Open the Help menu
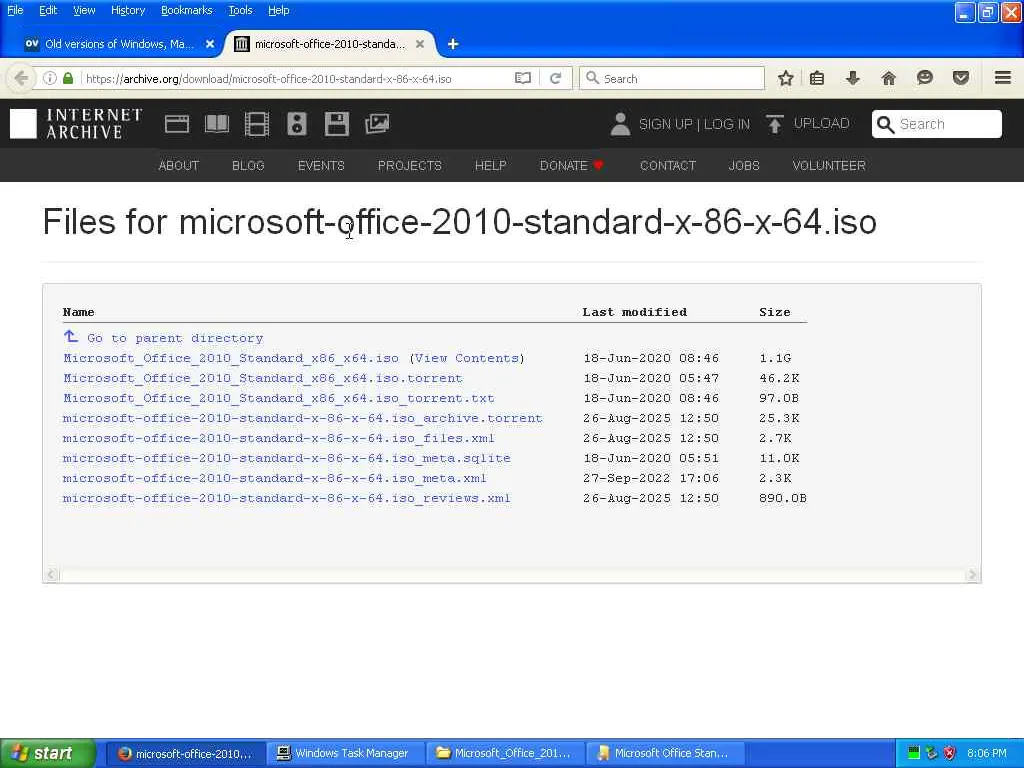The width and height of the screenshot is (1024, 768). tap(279, 10)
